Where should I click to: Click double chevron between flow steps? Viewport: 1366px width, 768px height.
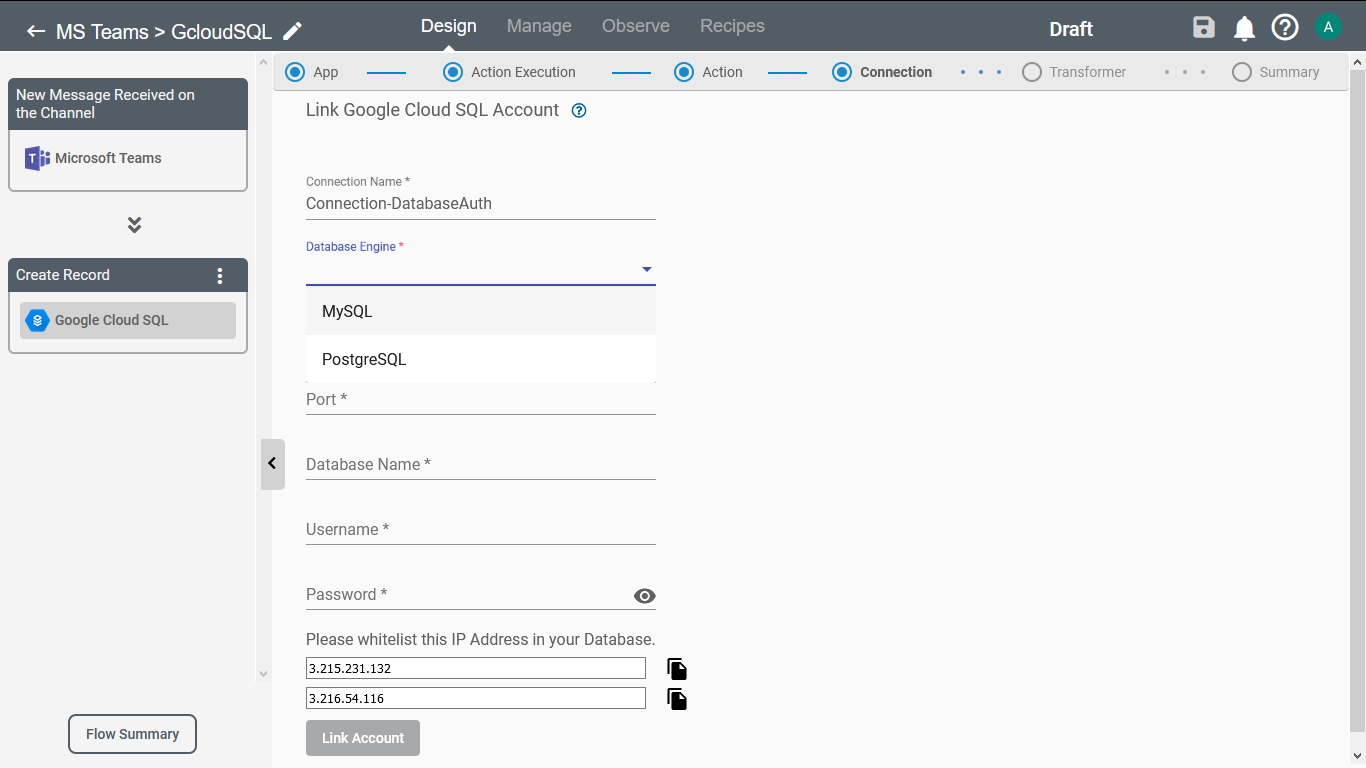click(134, 225)
